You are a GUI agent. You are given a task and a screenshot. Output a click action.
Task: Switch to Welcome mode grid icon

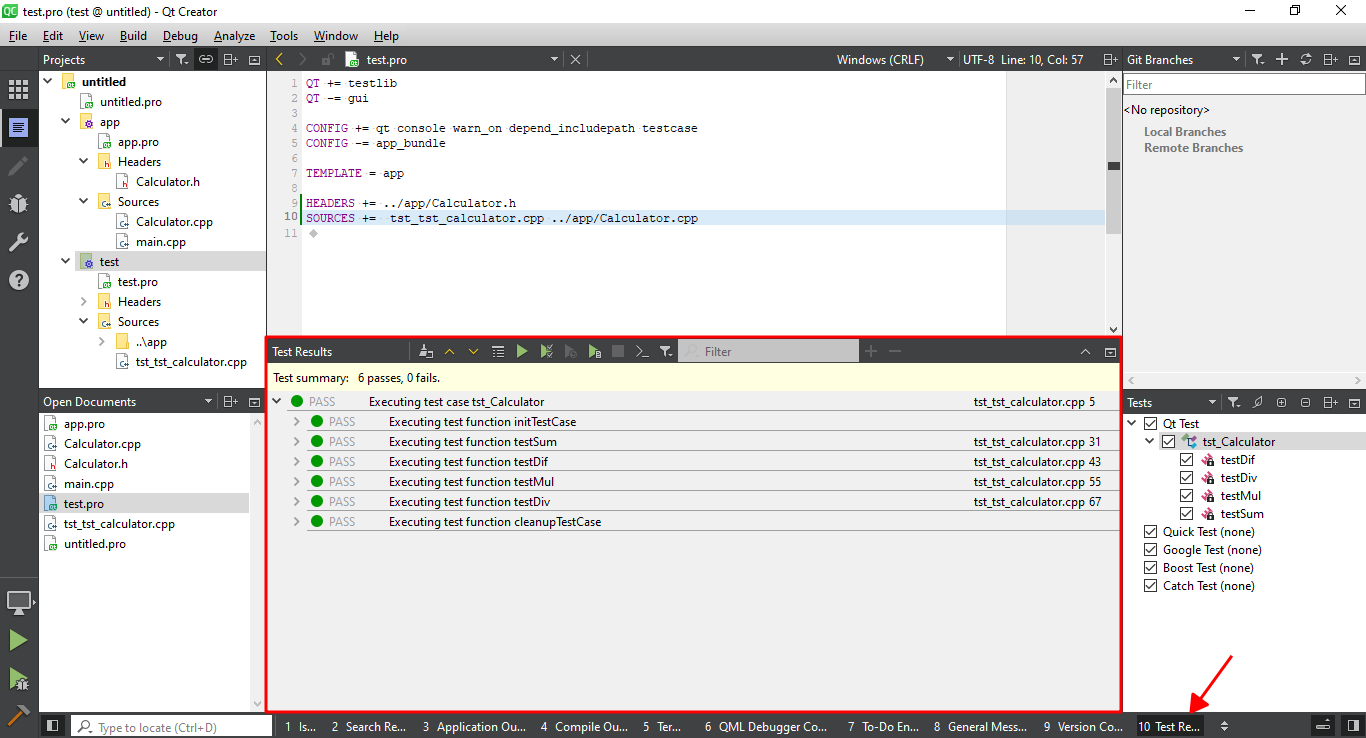[x=18, y=90]
